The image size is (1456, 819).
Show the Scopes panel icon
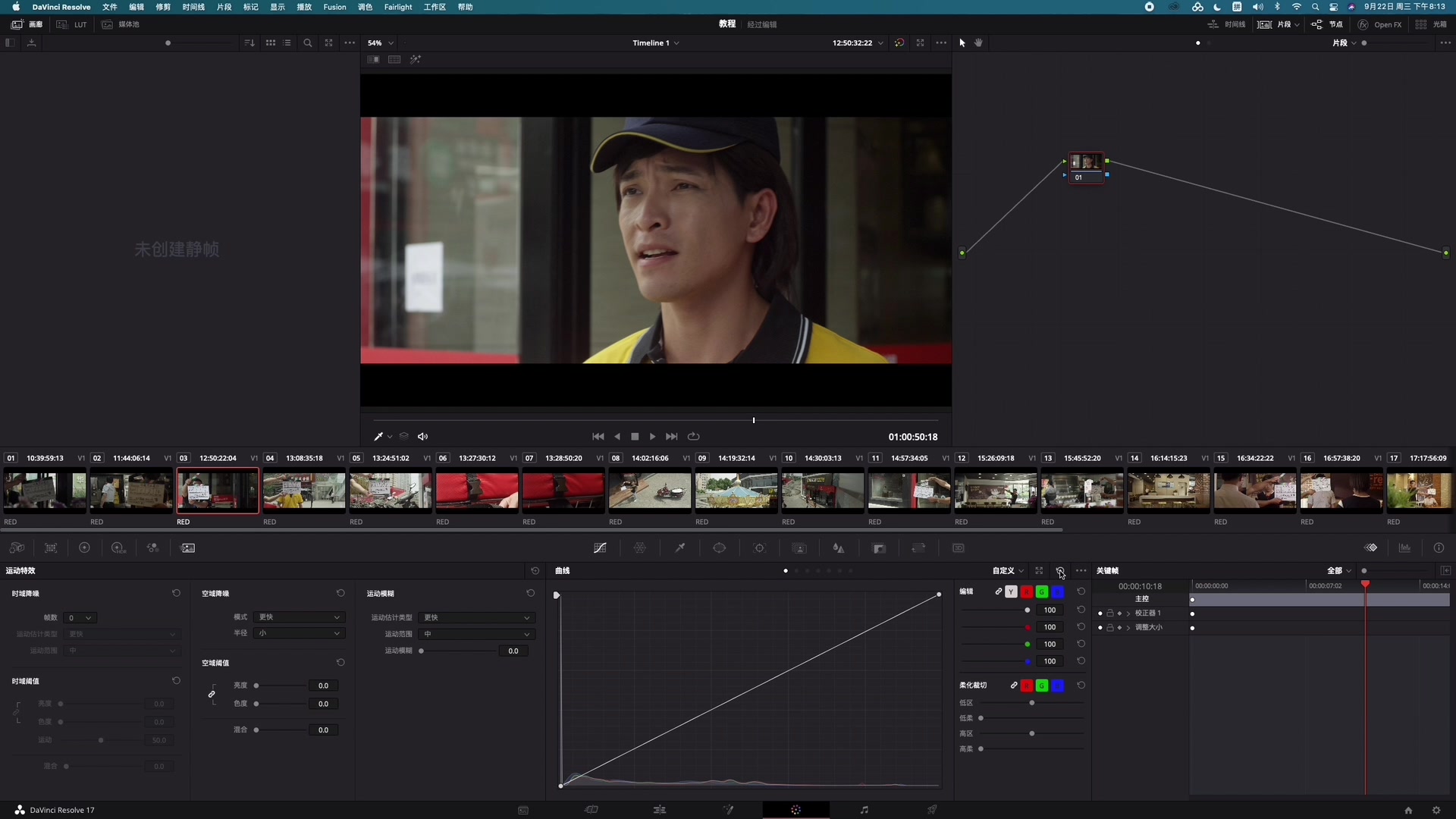[1405, 548]
